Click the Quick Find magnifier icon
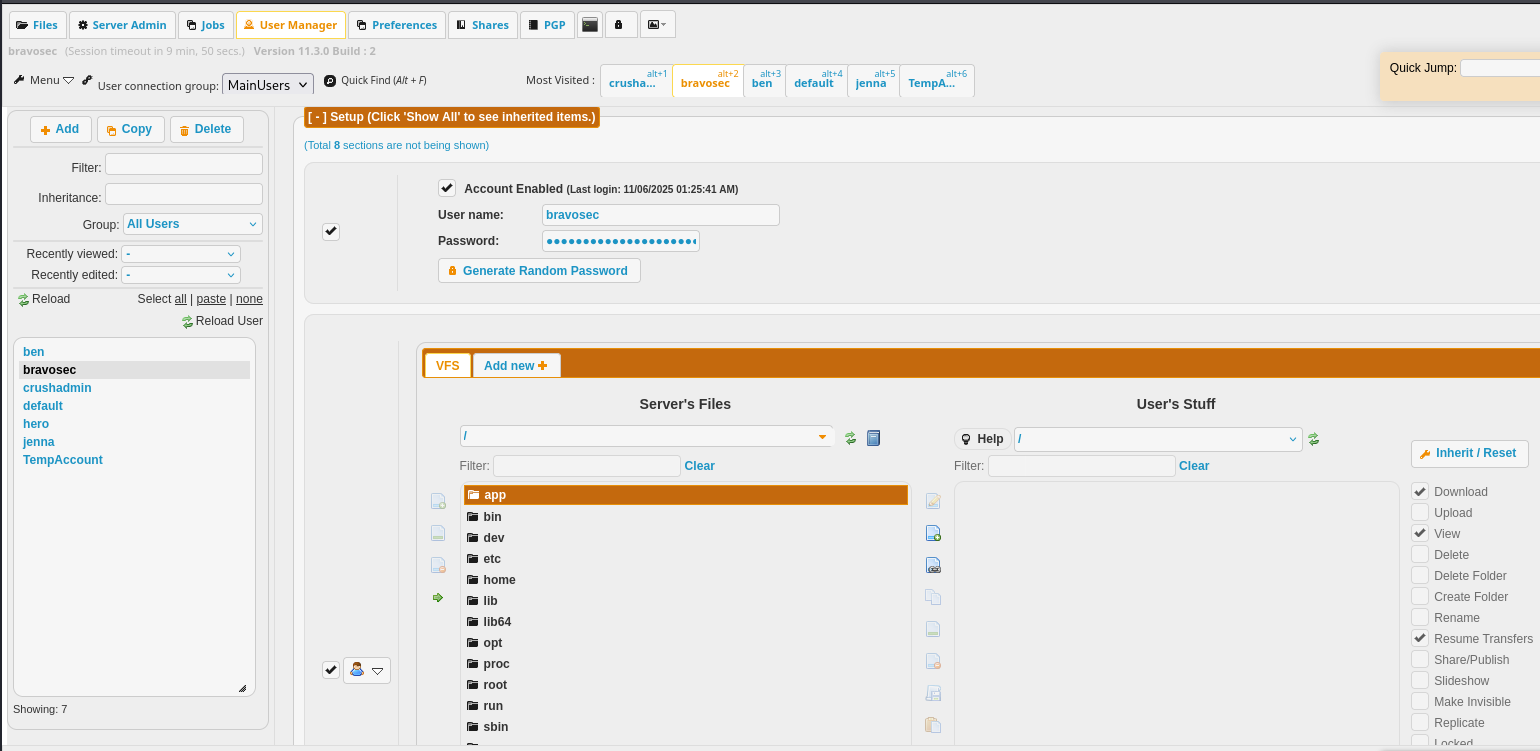 (330, 81)
